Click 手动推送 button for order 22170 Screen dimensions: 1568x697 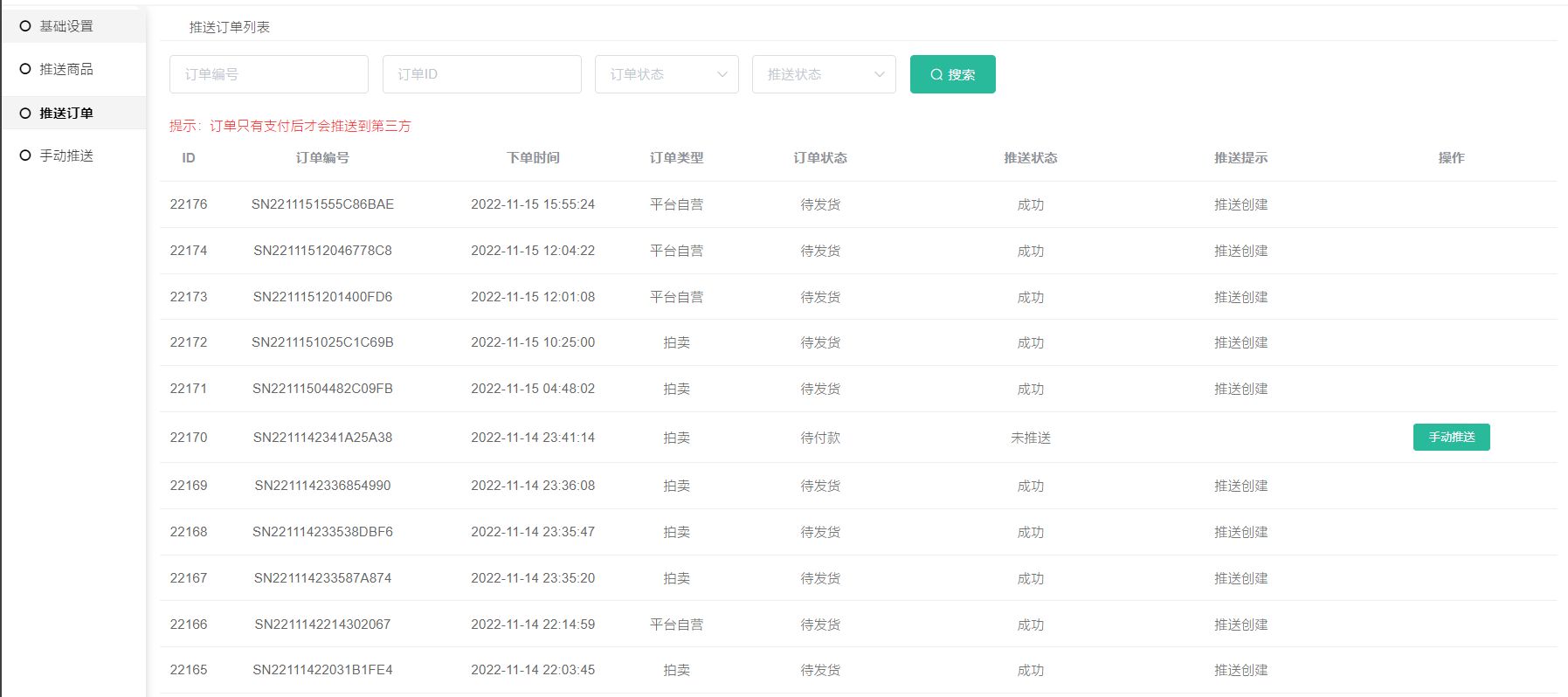tap(1451, 437)
